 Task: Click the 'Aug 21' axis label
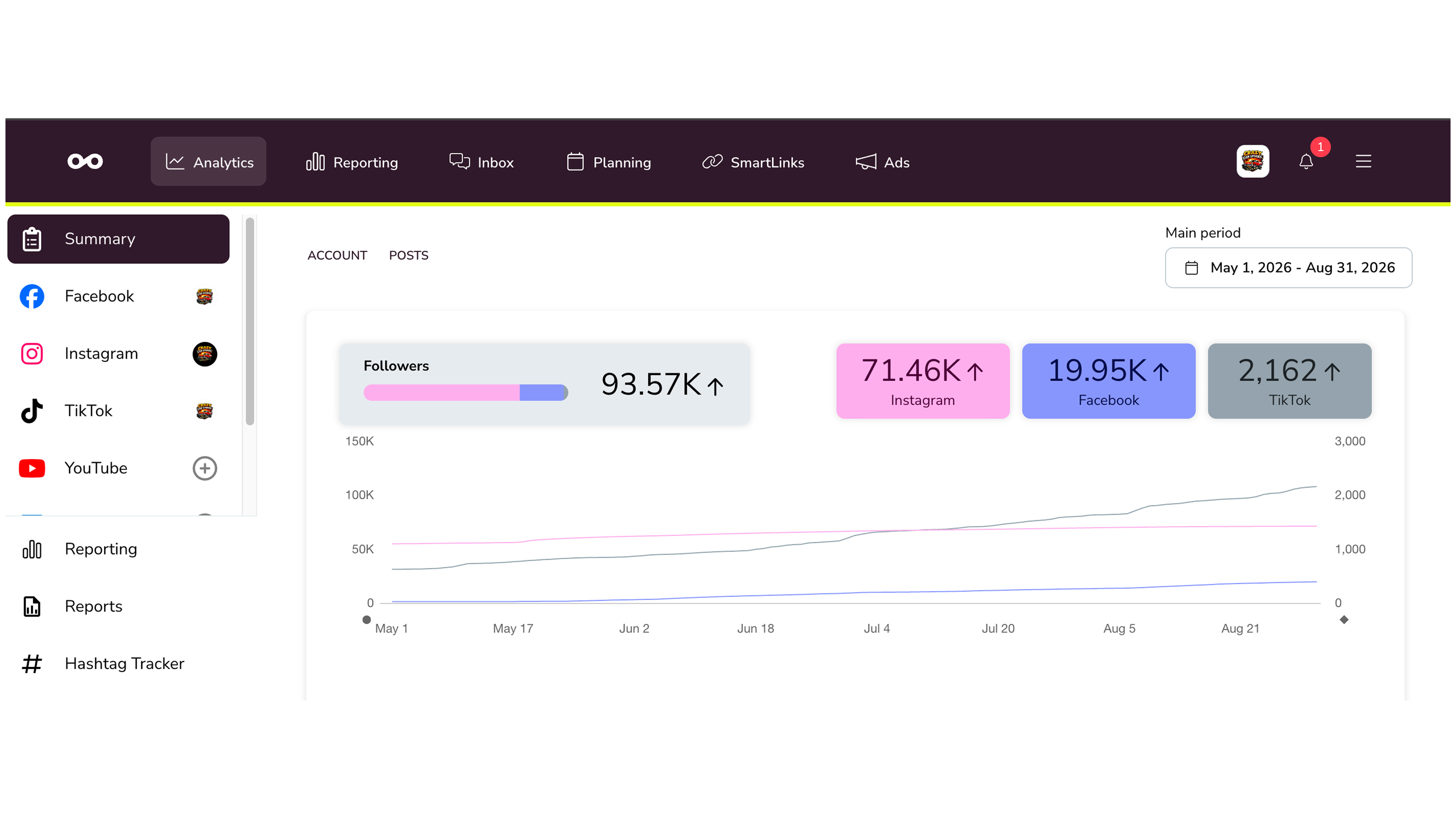(x=1241, y=629)
